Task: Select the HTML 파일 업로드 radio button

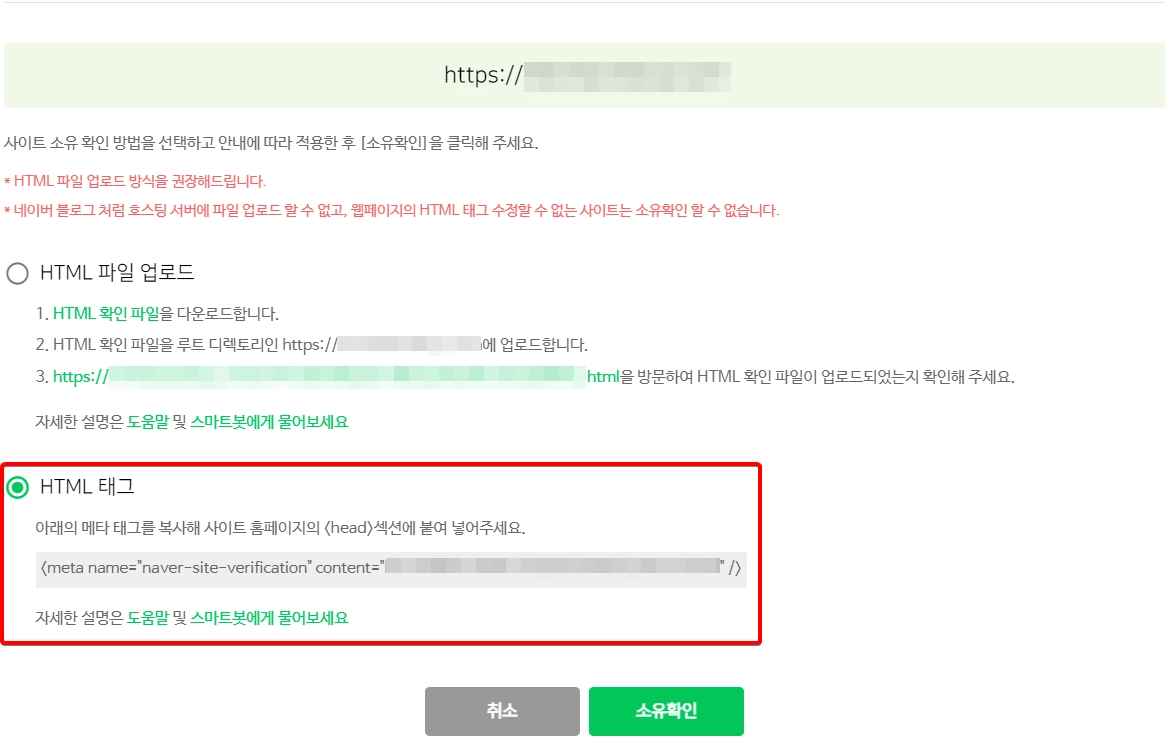Action: [x=17, y=273]
